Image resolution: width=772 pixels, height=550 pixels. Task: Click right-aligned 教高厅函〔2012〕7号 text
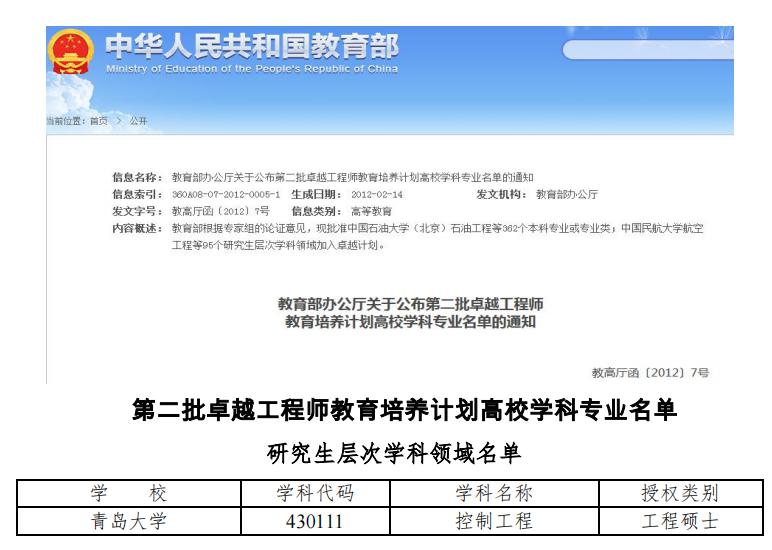650,373
